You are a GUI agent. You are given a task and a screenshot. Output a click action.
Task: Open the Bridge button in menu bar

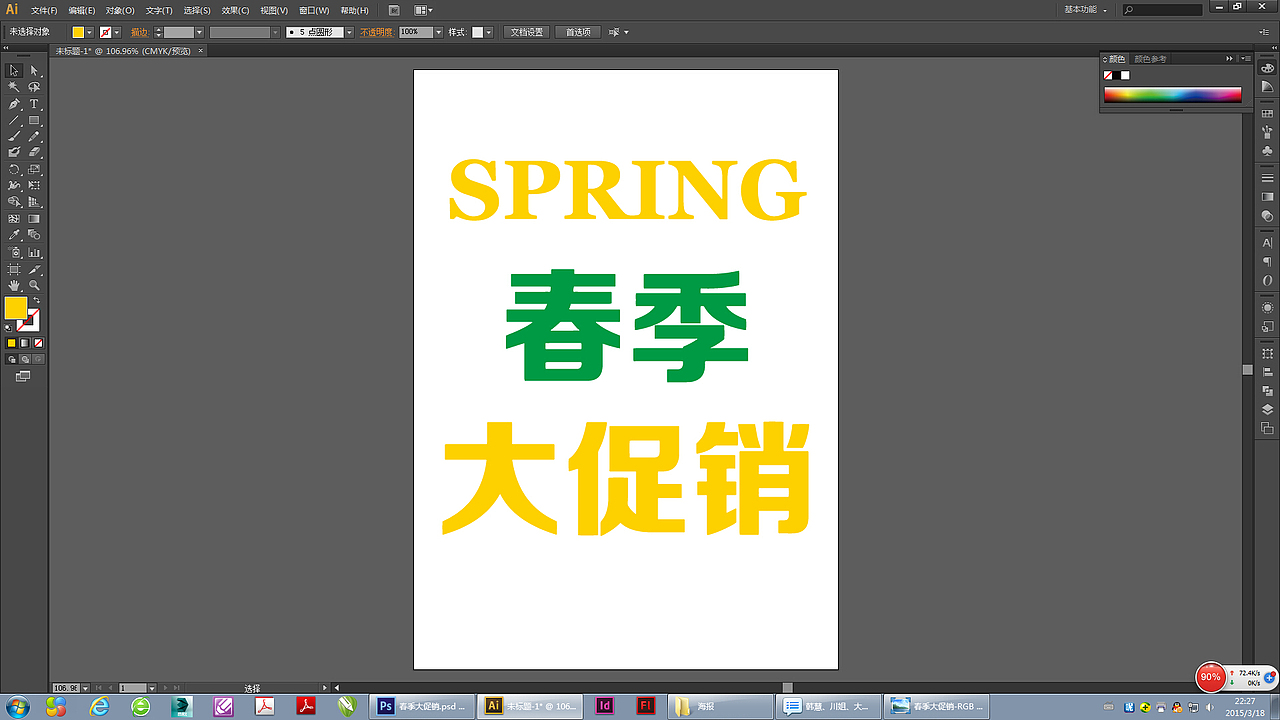(x=394, y=10)
